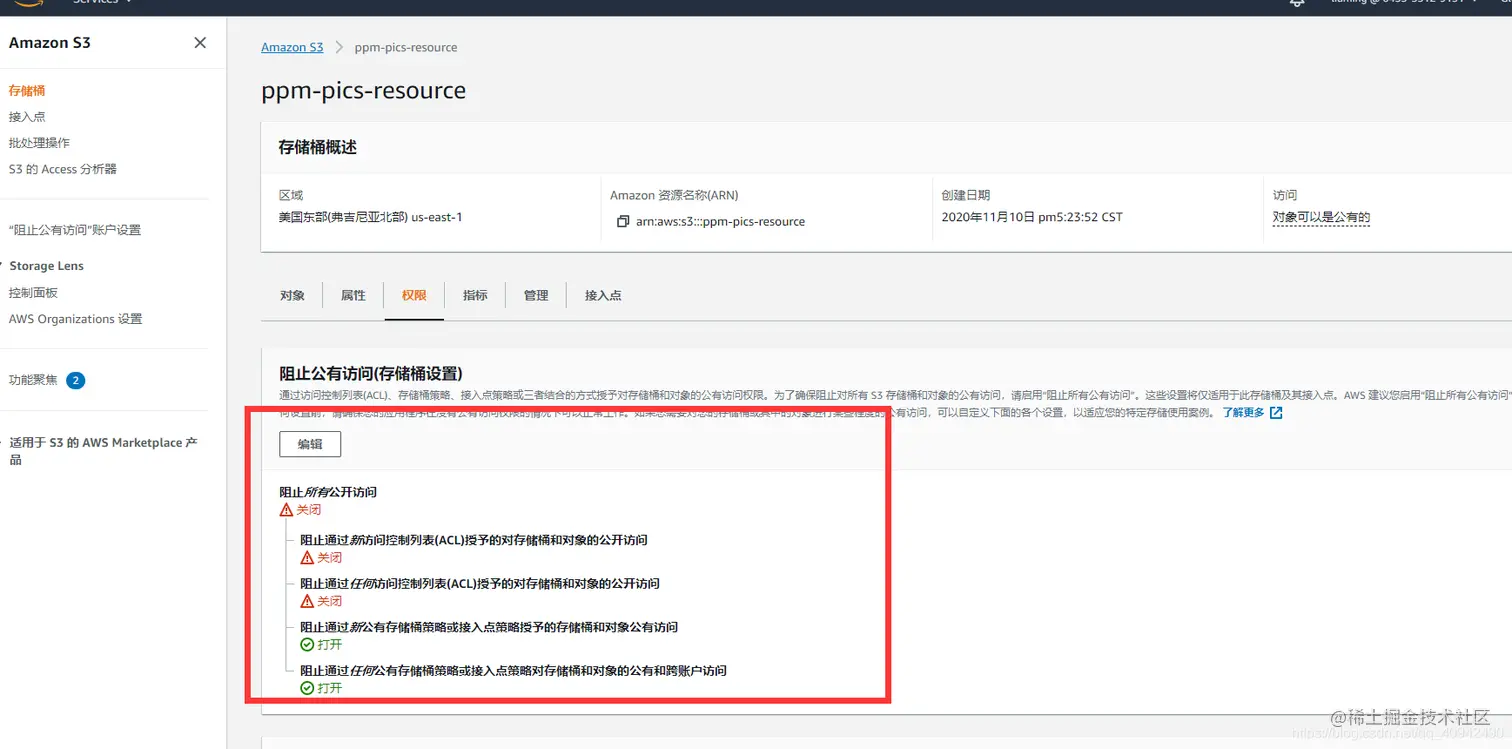Click label 阻止通过任何访问控制列表(ACL)授予的对存储桶和对象的公开访问
The height and width of the screenshot is (749, 1512).
(x=480, y=584)
